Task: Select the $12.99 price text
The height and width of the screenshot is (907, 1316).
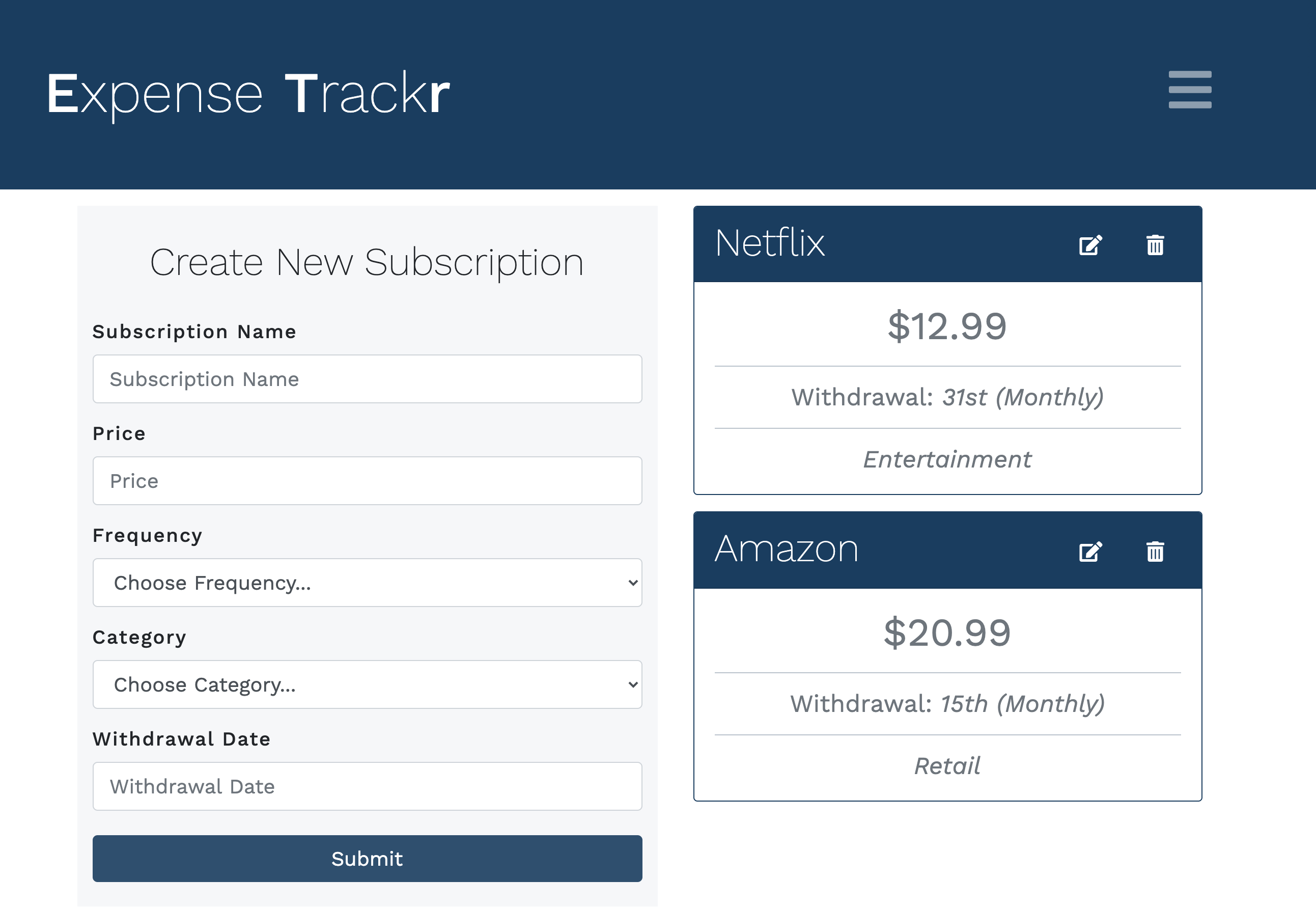Action: pyautogui.click(x=947, y=326)
